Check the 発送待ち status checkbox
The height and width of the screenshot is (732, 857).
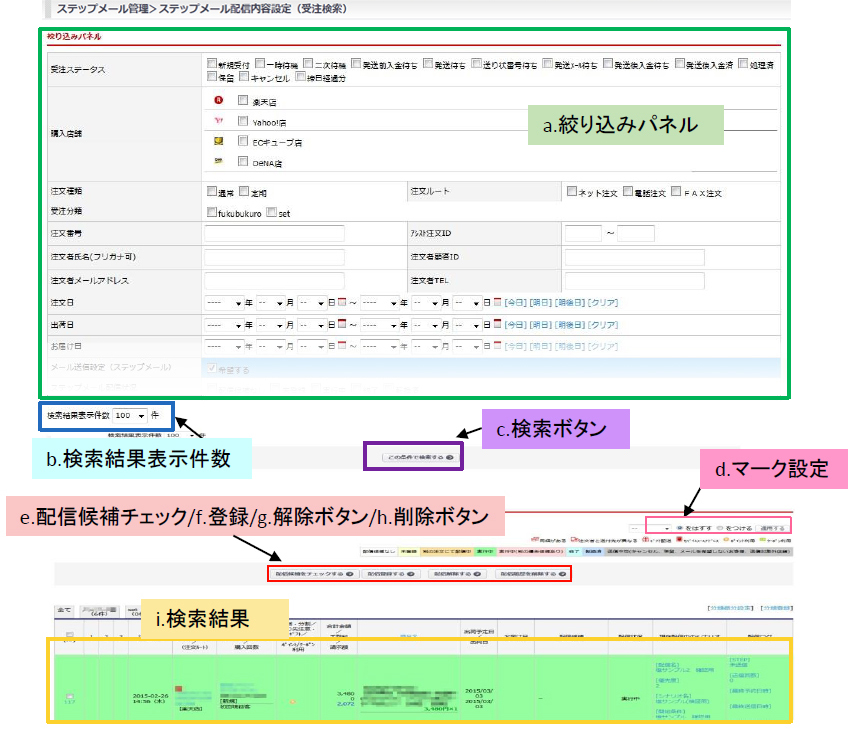click(428, 63)
